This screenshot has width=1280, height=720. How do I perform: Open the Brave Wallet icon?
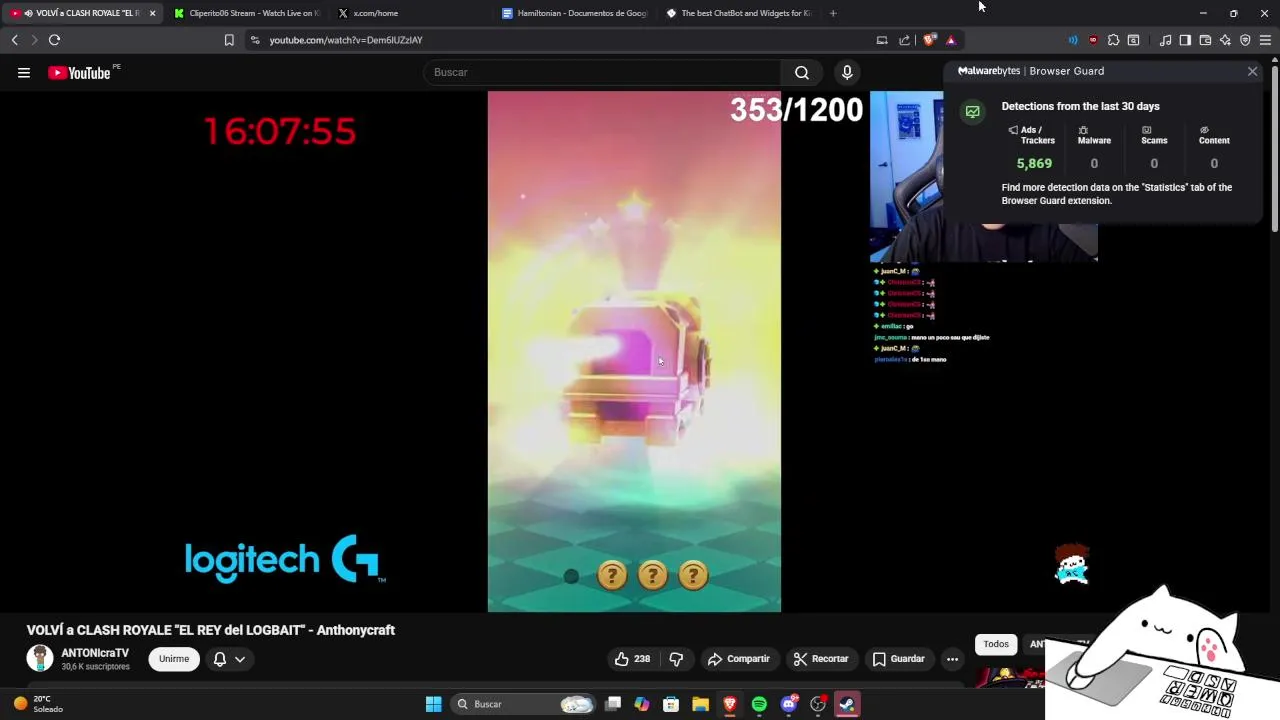click(x=1205, y=40)
